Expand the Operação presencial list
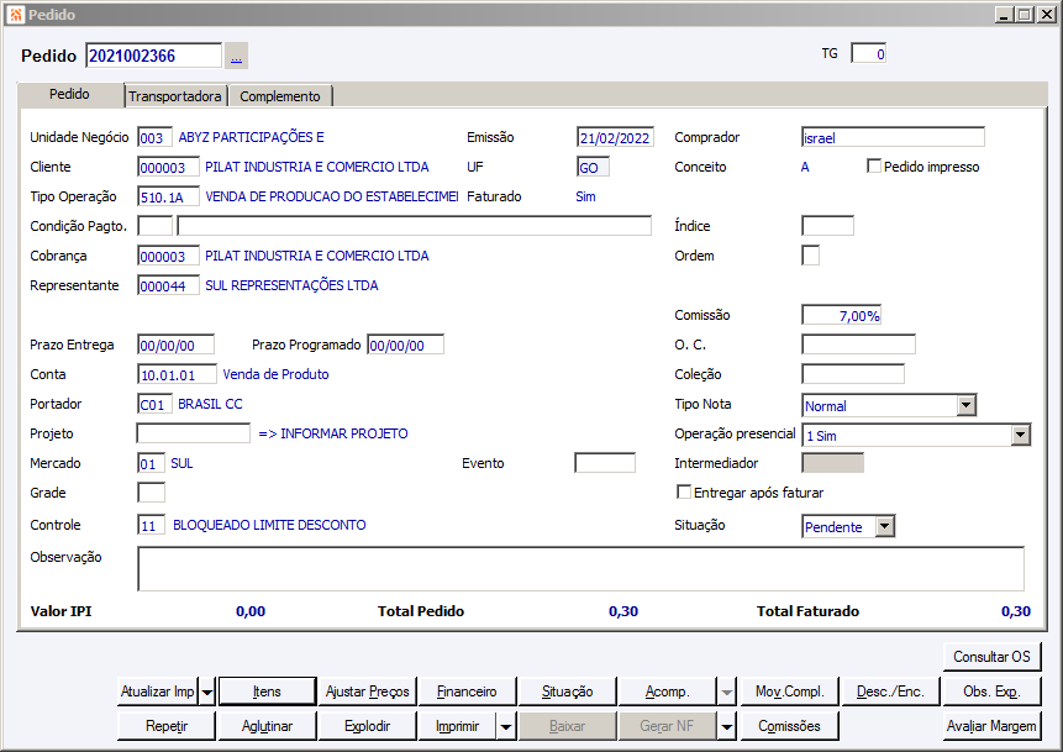This screenshot has height=752, width=1064. [x=1020, y=435]
